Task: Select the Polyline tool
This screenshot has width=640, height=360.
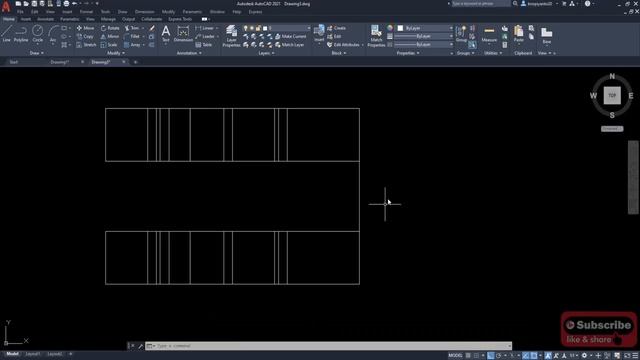Action: coord(21,33)
